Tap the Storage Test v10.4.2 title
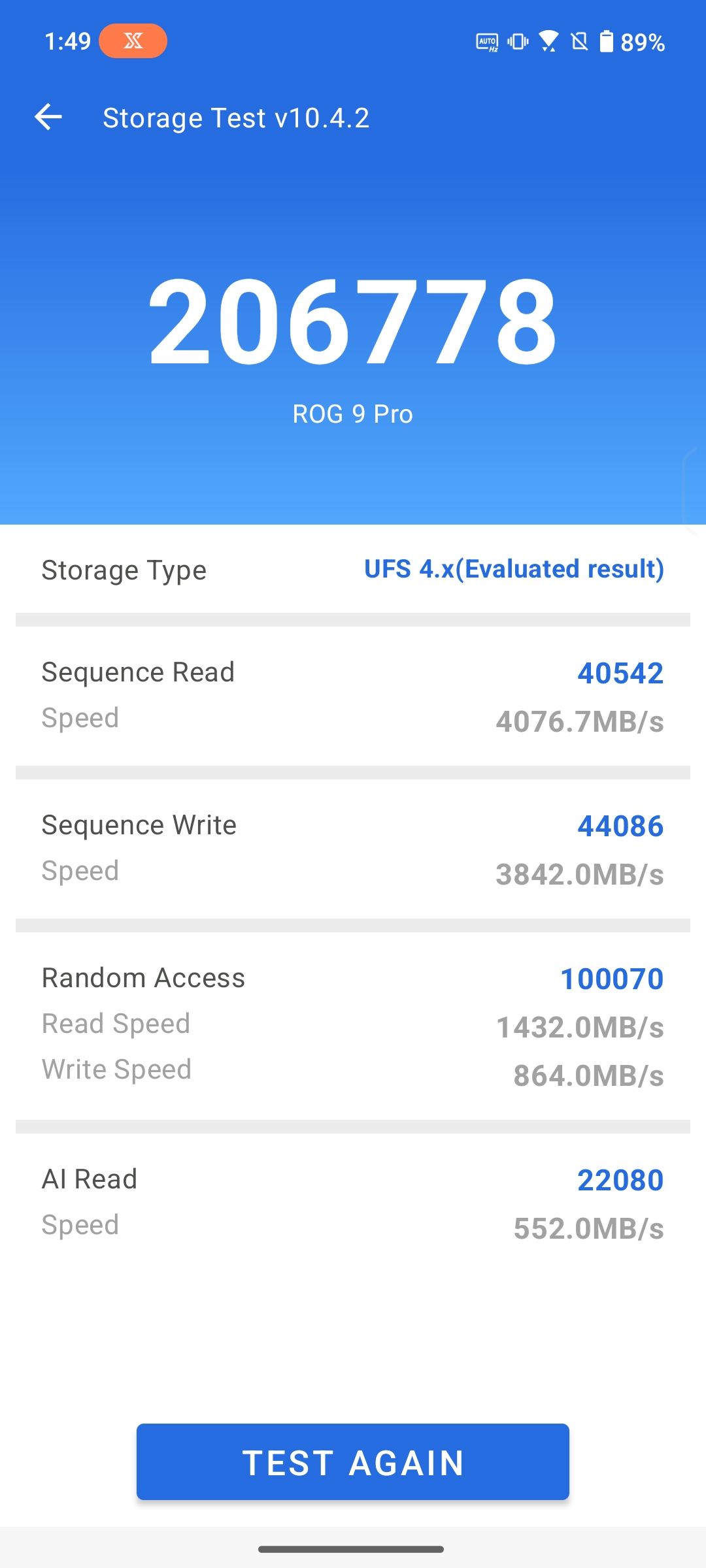 coord(236,118)
